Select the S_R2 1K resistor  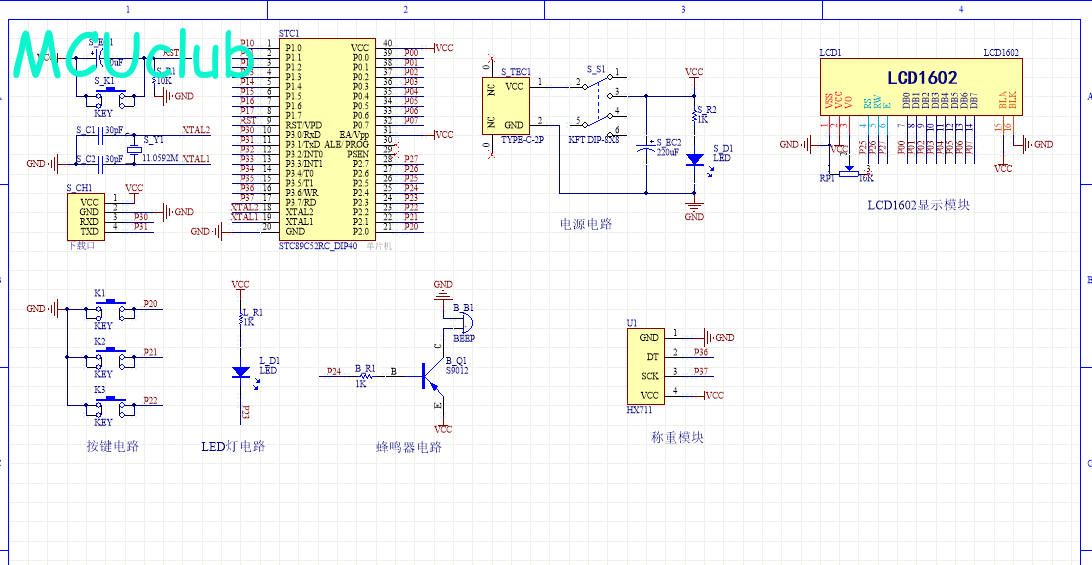click(x=694, y=115)
